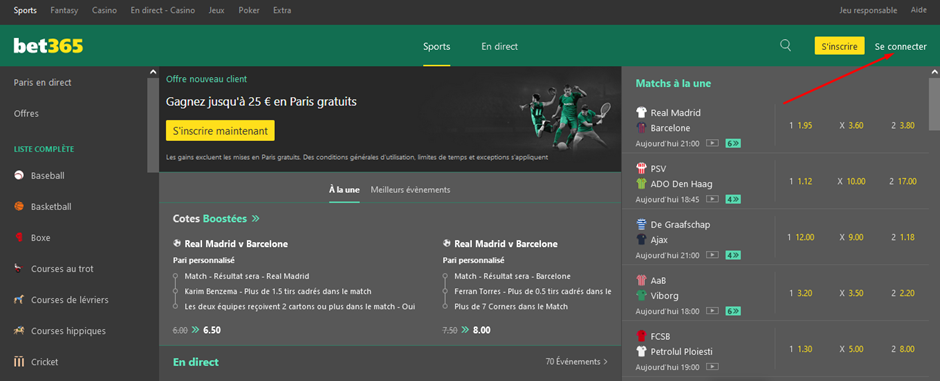Click Matchs à la une scrollbar thumb
The width and height of the screenshot is (940, 381).
pos(934,104)
